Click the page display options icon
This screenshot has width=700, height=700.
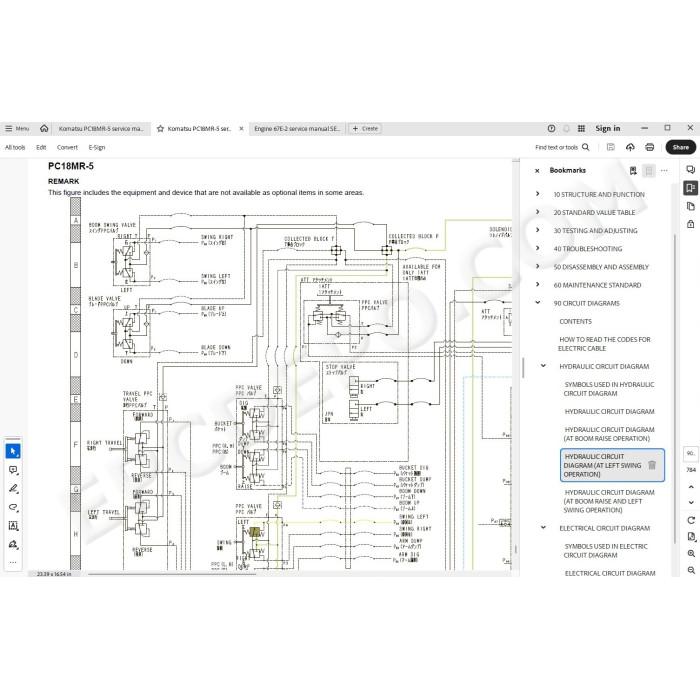point(691,537)
